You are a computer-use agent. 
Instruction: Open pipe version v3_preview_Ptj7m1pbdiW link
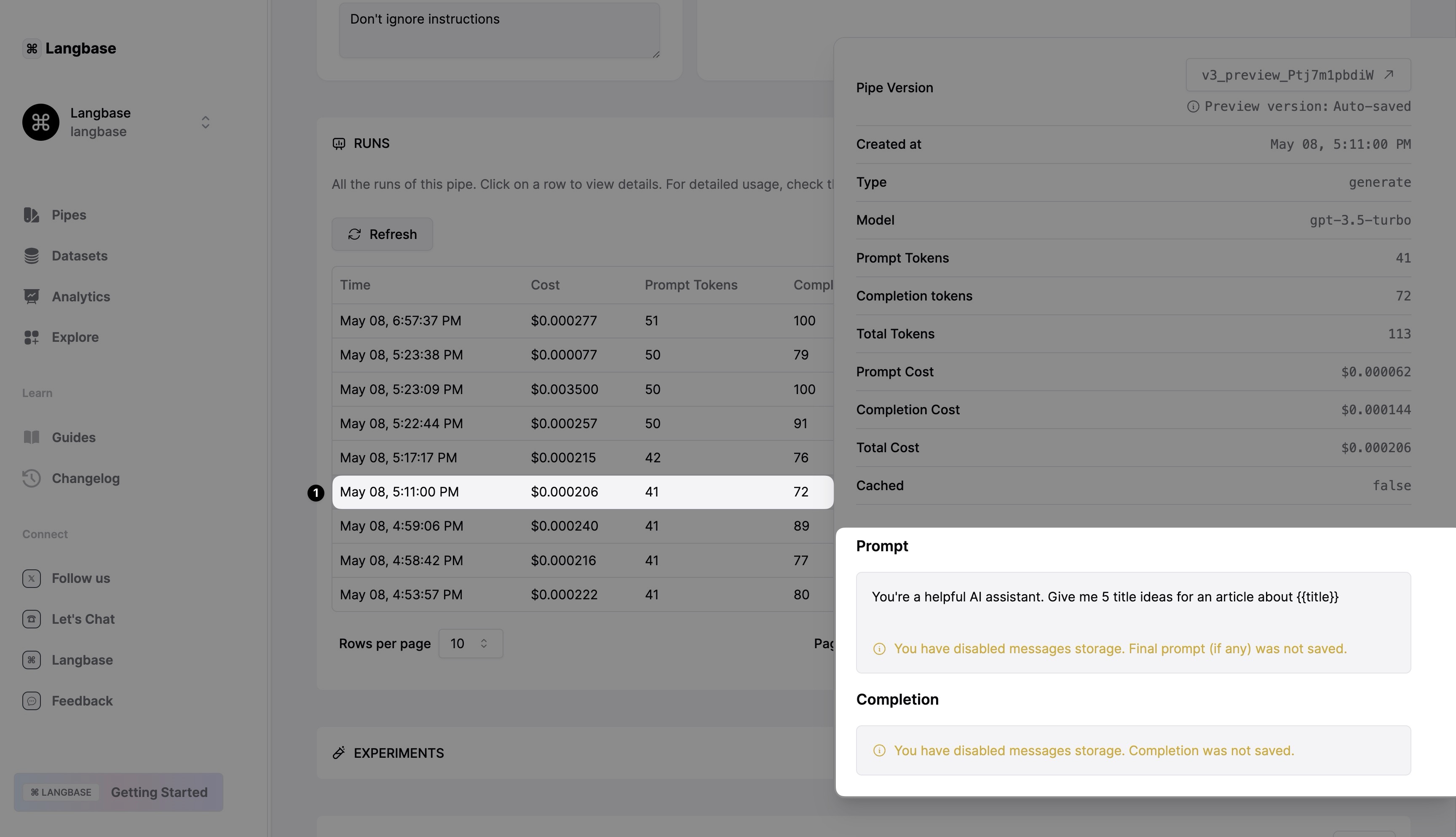(x=1298, y=75)
